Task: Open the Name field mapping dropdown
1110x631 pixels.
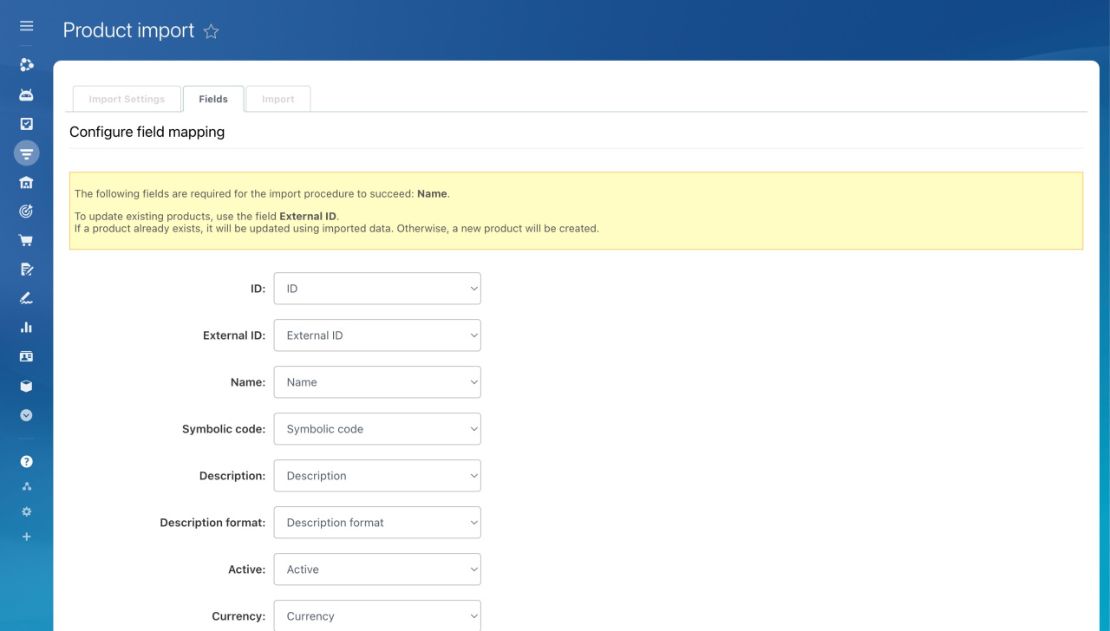Action: click(377, 382)
